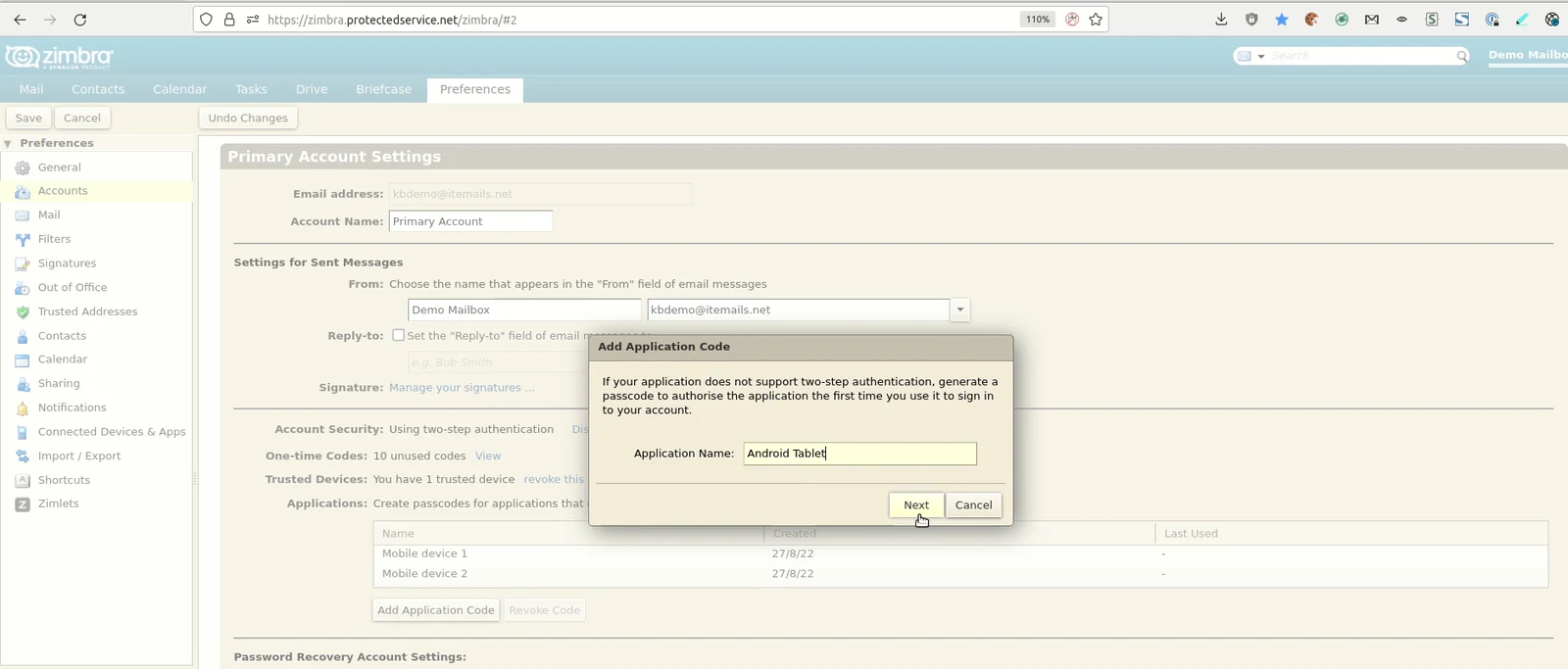This screenshot has height=669, width=1568.
Task: Open the Filters funnel icon
Action: pyautogui.click(x=23, y=240)
